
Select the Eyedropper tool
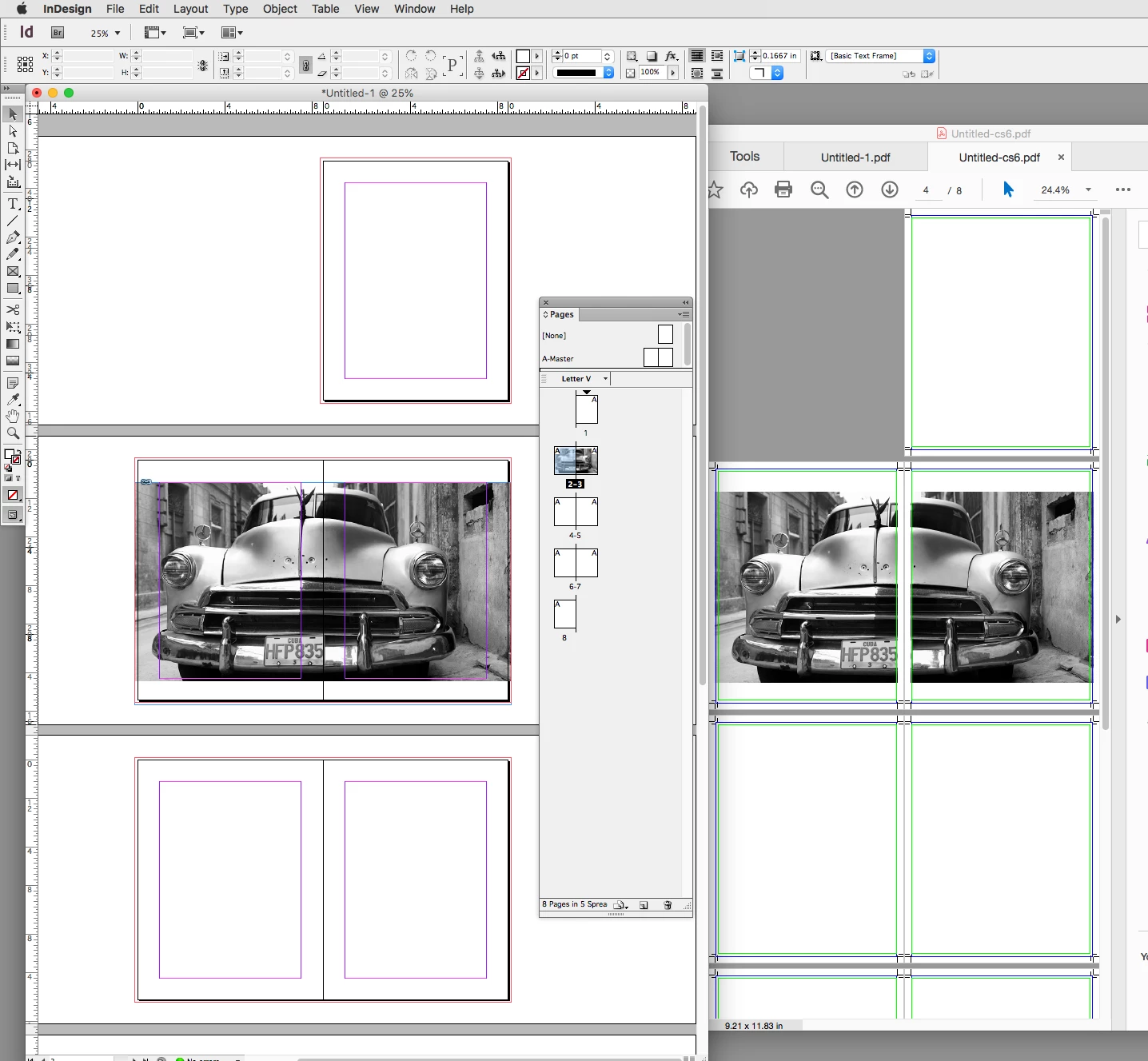(x=13, y=400)
